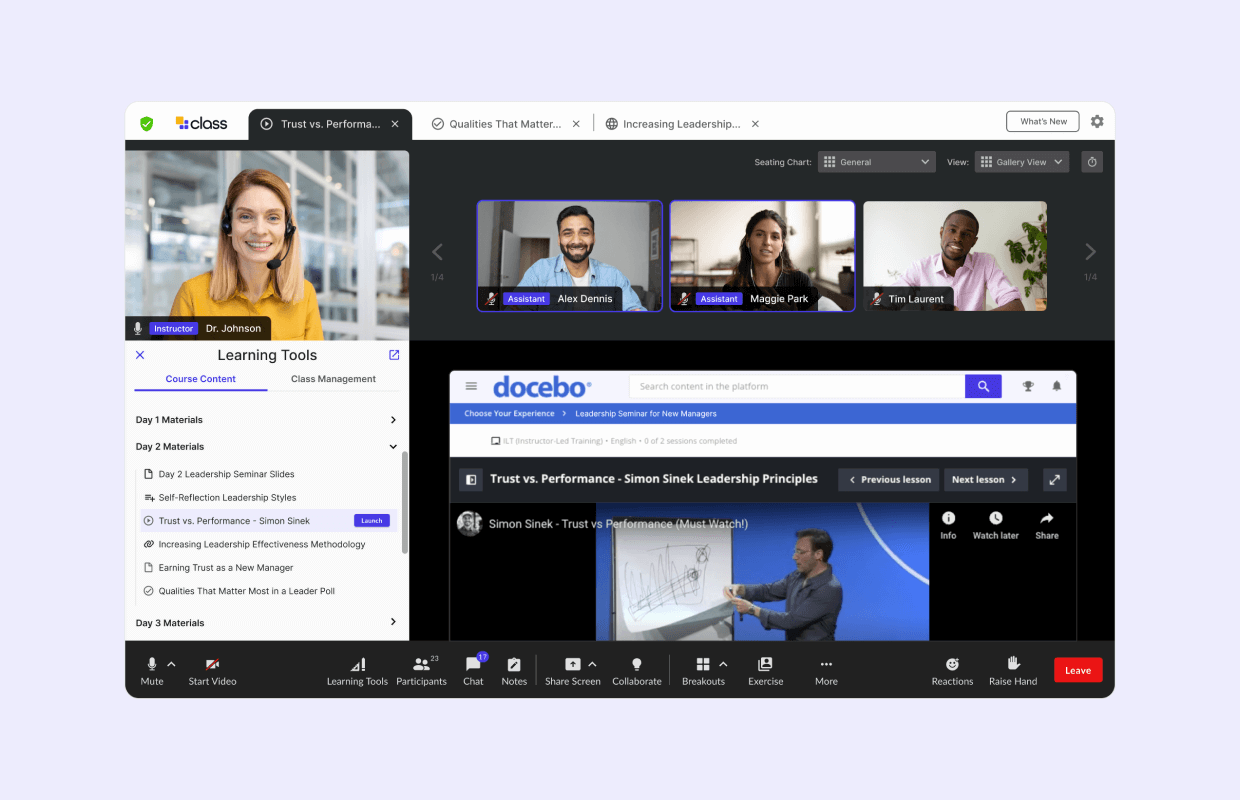Mute the microphone

[x=150, y=670]
